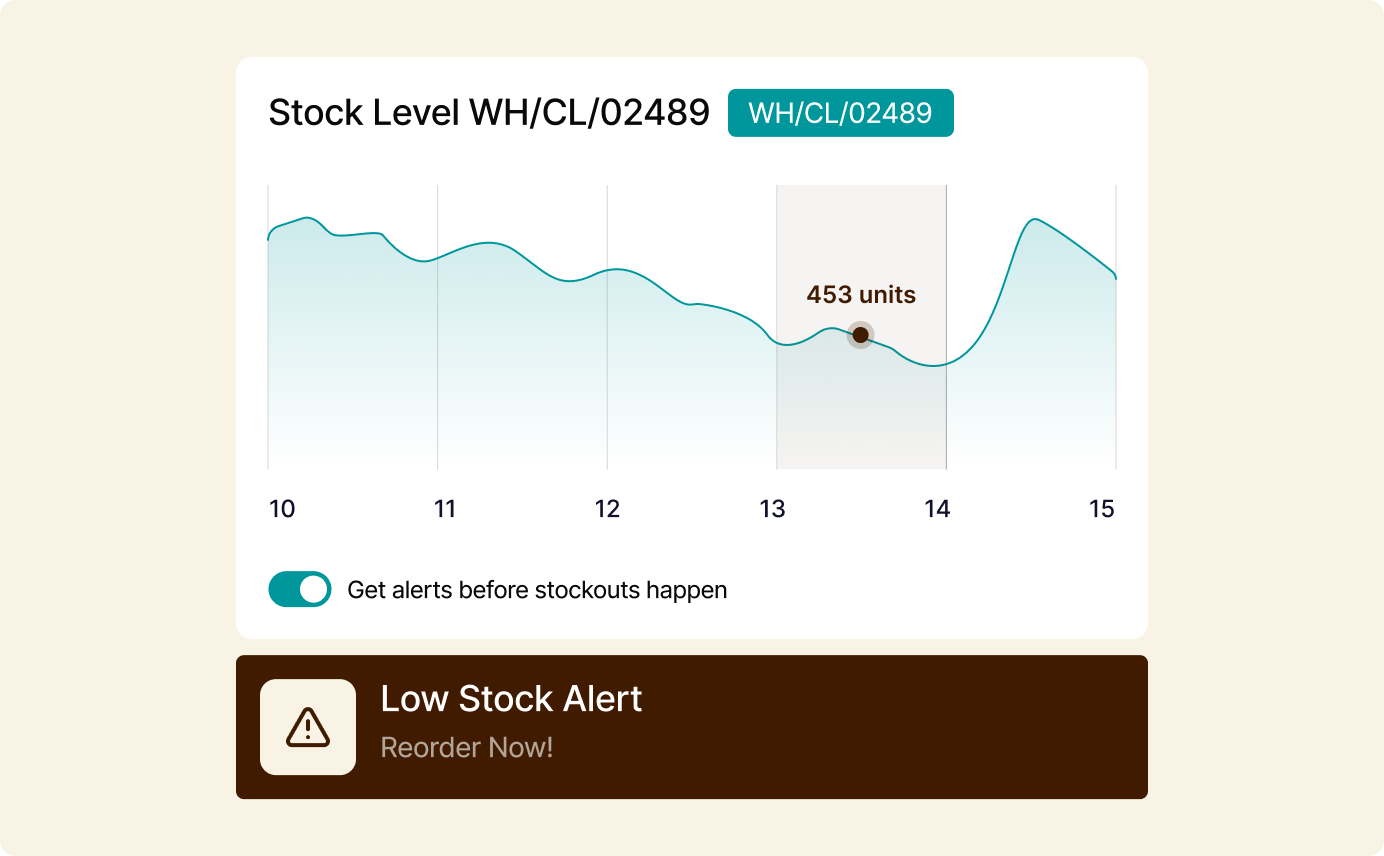Click the Low Stock Alert banner icon
Image resolution: width=1384 pixels, height=856 pixels.
tap(307, 728)
